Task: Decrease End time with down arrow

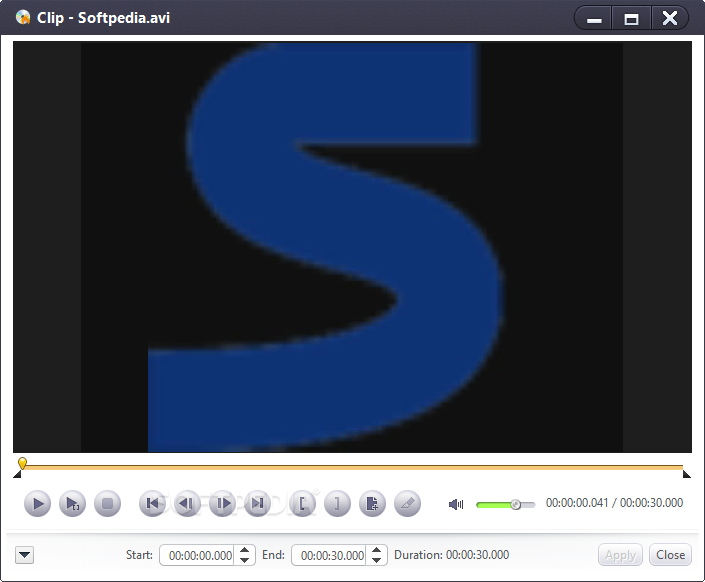Action: [377, 560]
